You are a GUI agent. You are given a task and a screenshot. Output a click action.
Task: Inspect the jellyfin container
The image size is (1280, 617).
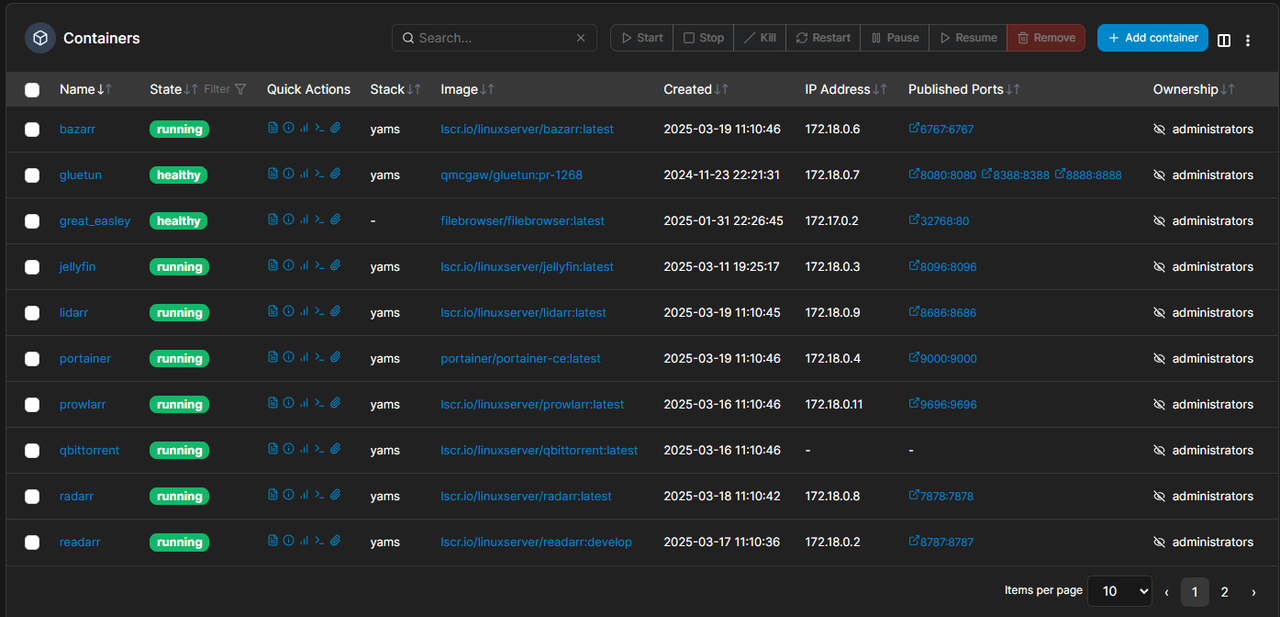288,266
